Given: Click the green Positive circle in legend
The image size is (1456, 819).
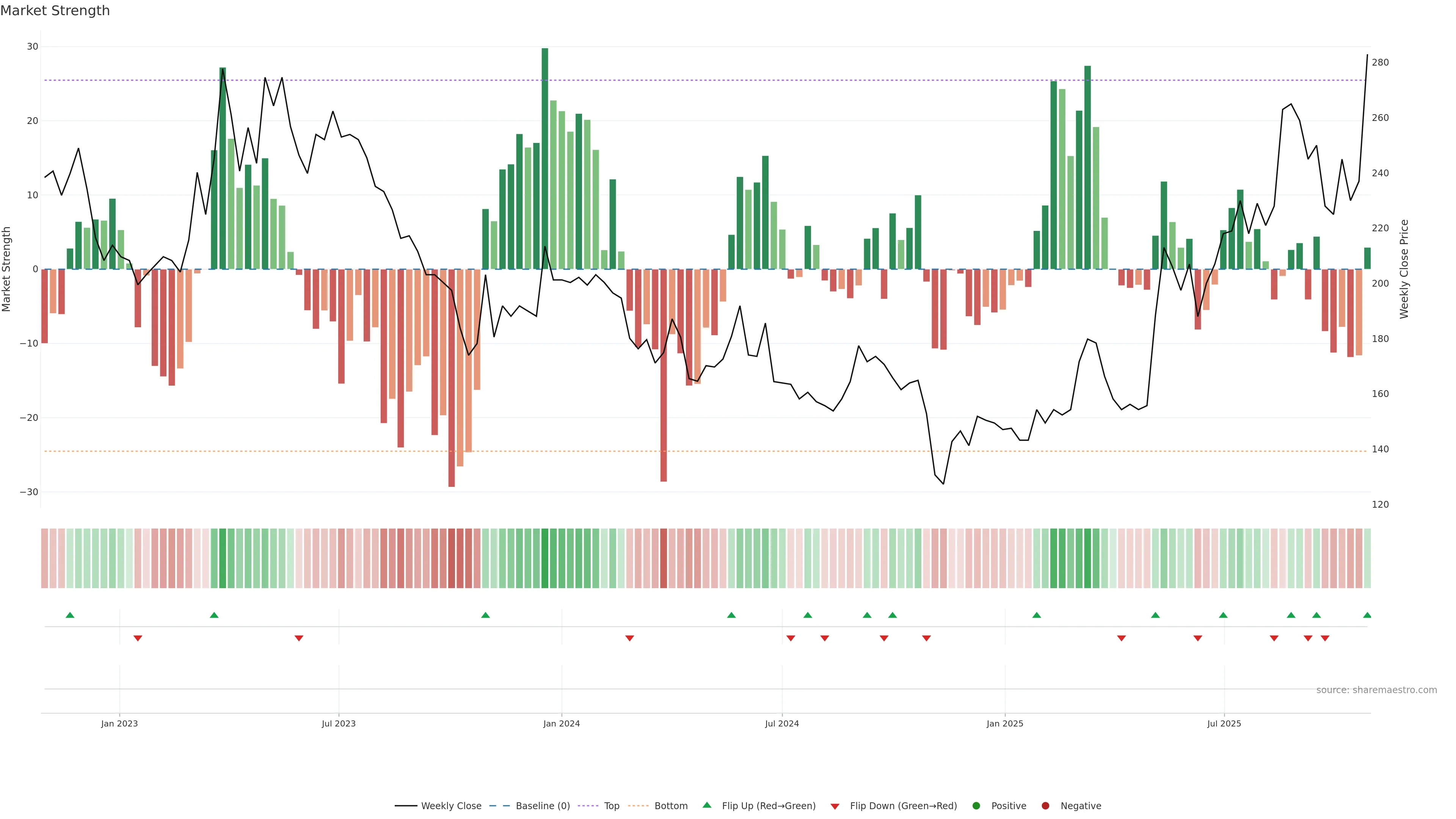Looking at the screenshot, I should 976,805.
